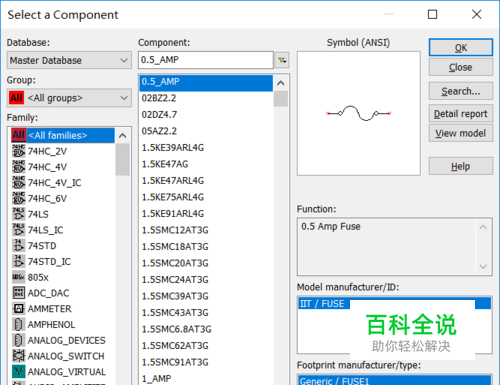Select the 1.5KE91ARL4G component
The height and width of the screenshot is (385, 500).
pyautogui.click(x=206, y=214)
